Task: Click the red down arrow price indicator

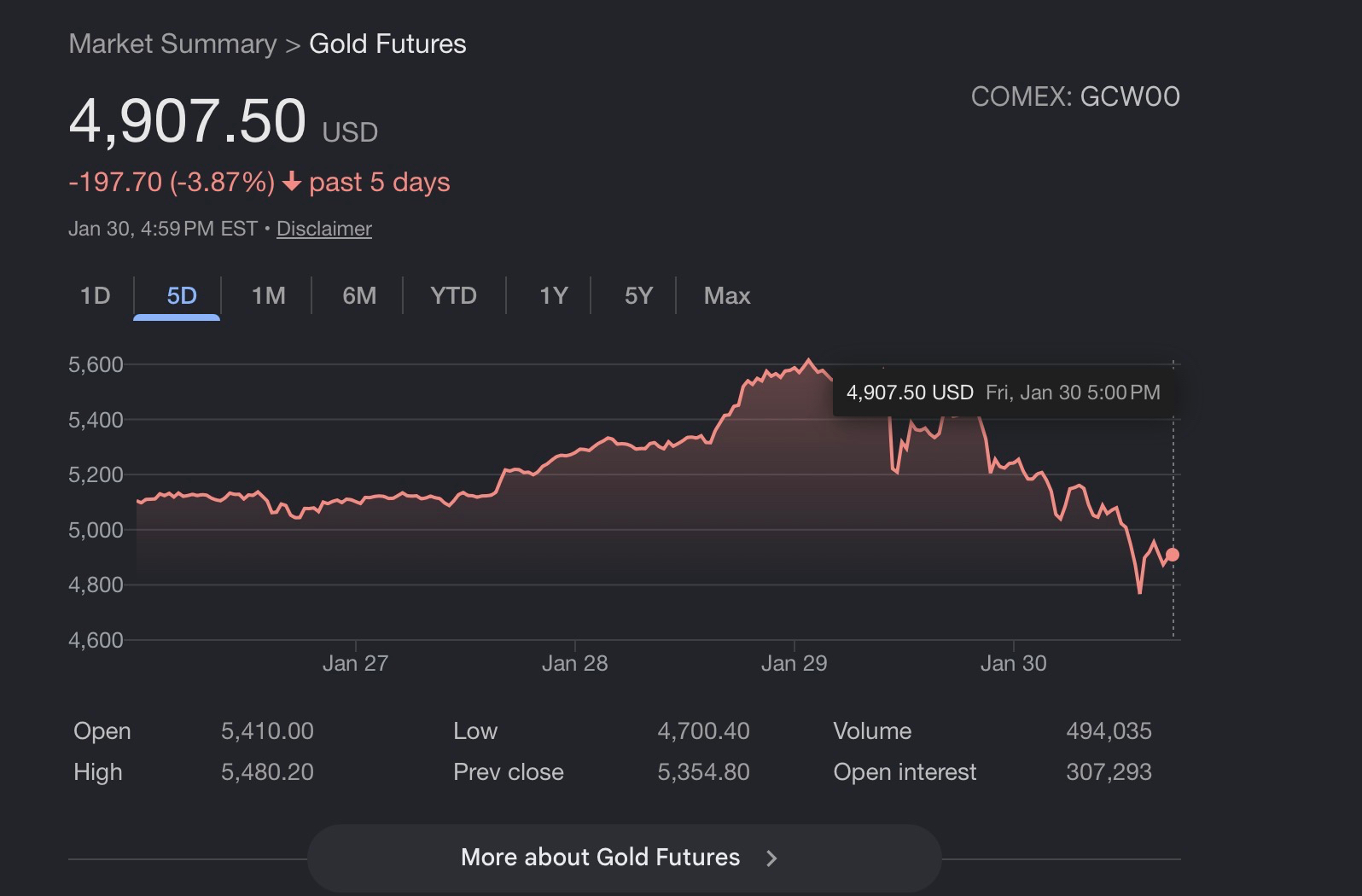Action: coord(292,182)
